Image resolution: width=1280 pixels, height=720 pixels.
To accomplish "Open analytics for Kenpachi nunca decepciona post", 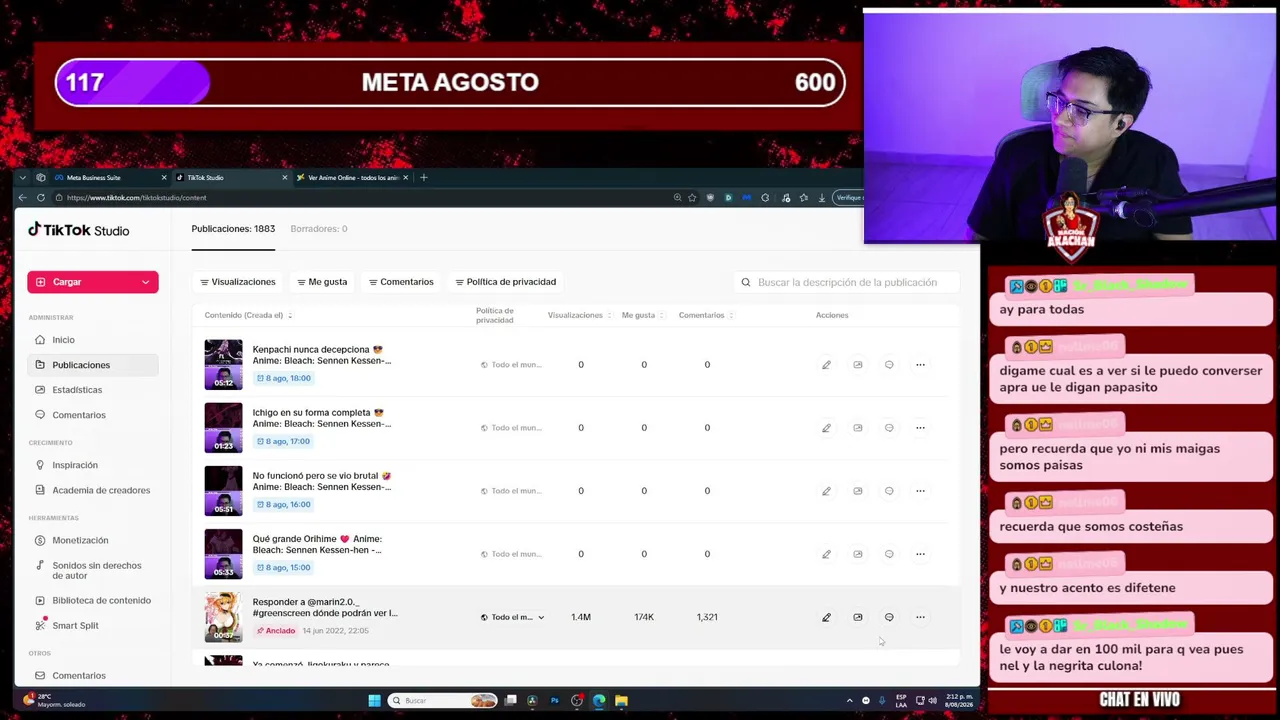I will [857, 365].
